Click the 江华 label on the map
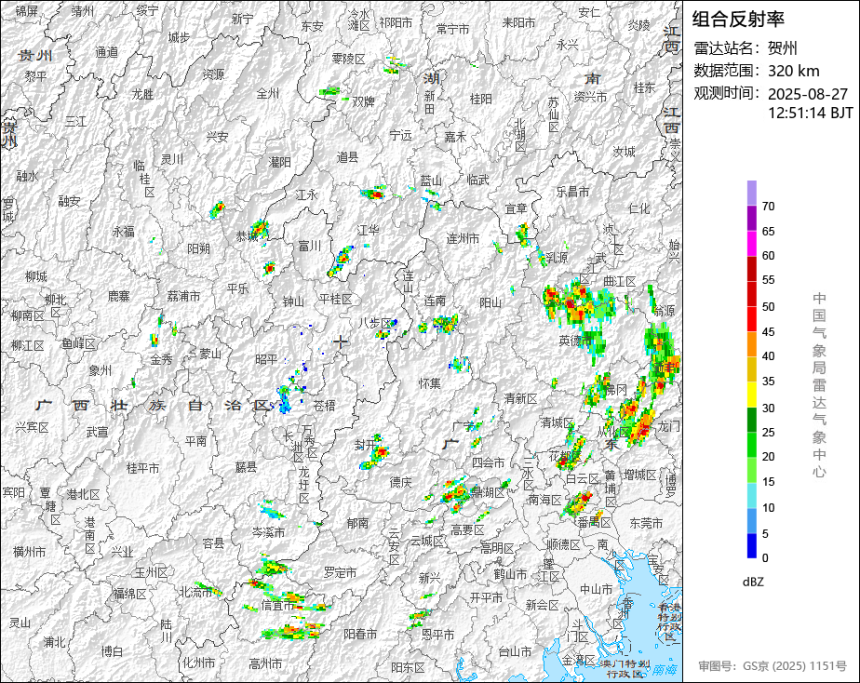This screenshot has width=860, height=683. click(368, 230)
